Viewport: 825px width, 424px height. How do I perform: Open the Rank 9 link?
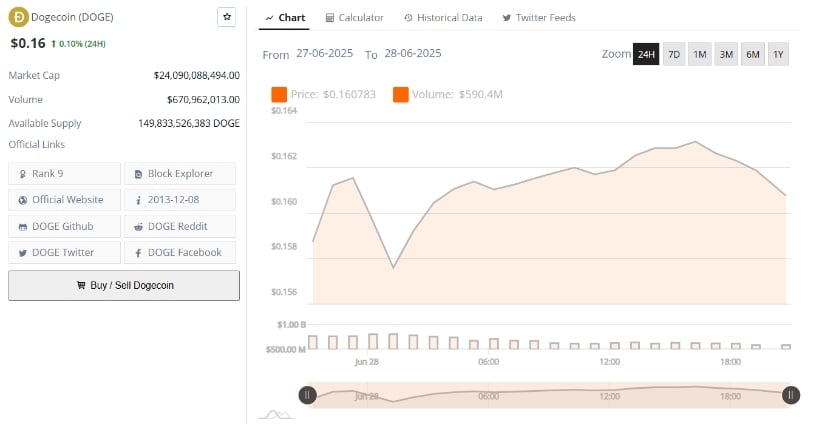pyautogui.click(x=64, y=174)
